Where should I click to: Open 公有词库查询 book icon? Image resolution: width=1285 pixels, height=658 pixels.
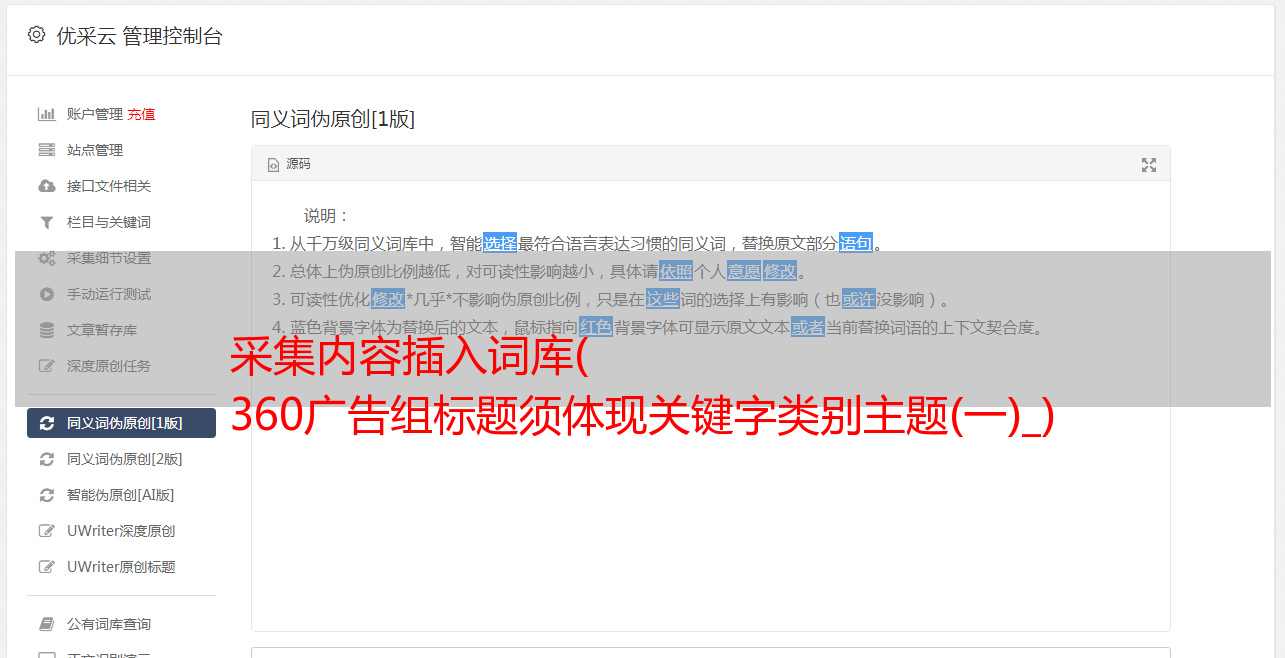coord(46,624)
